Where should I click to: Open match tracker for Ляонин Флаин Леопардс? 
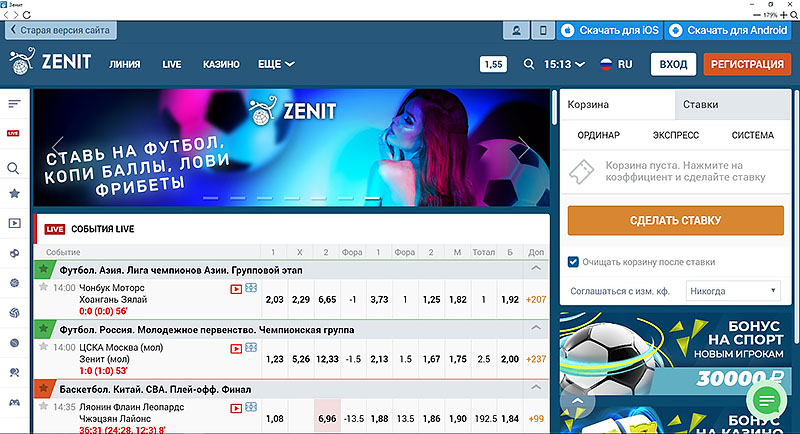coord(251,407)
